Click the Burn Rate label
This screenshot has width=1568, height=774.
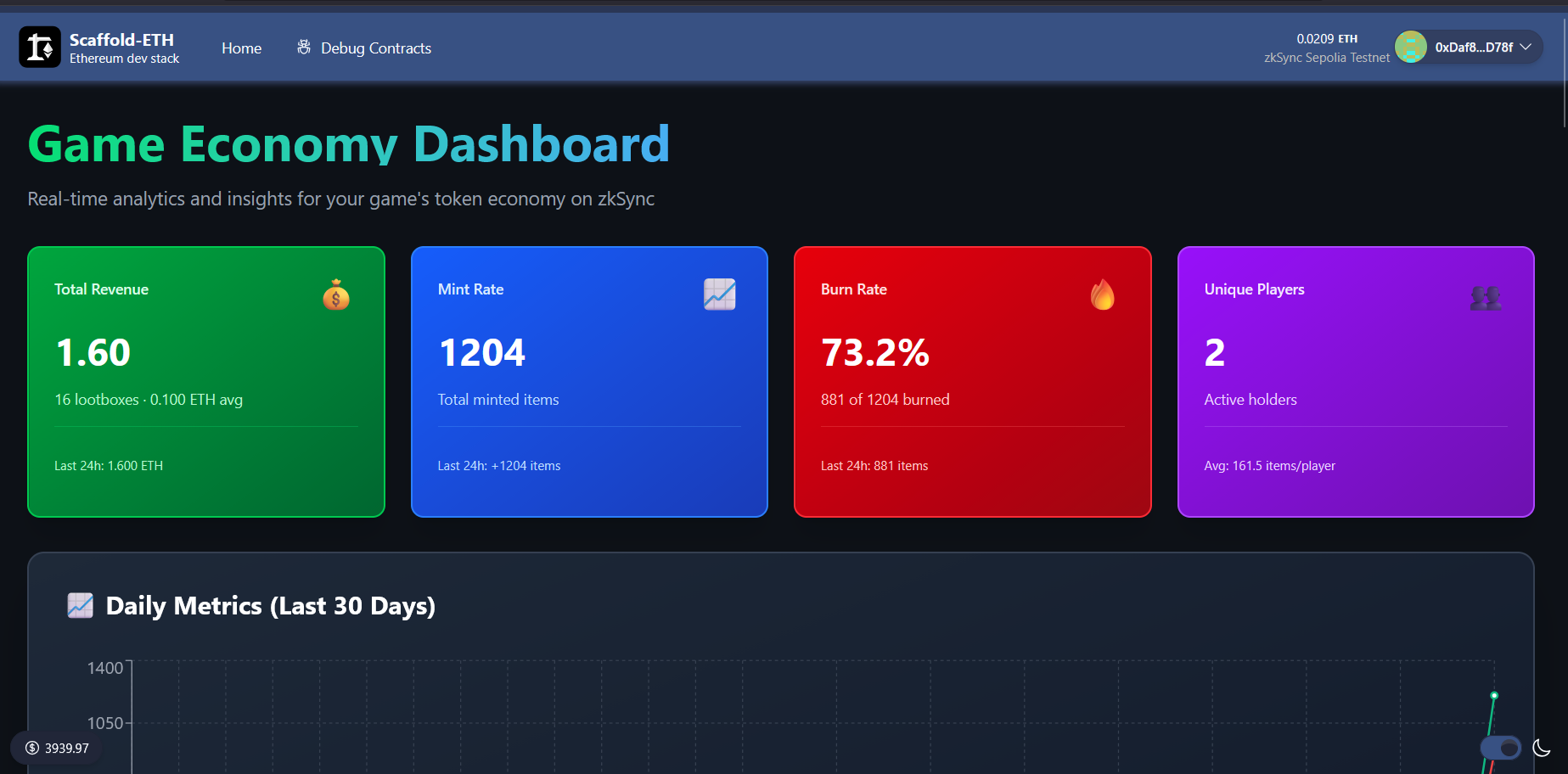(854, 289)
